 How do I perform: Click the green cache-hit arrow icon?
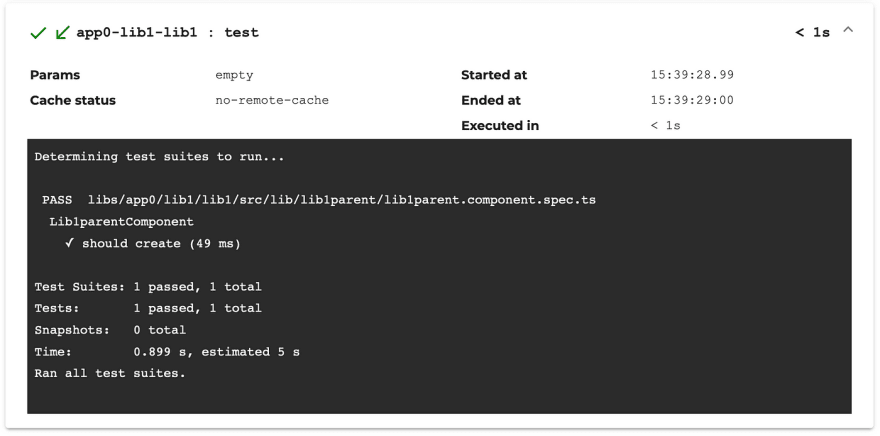point(62,33)
